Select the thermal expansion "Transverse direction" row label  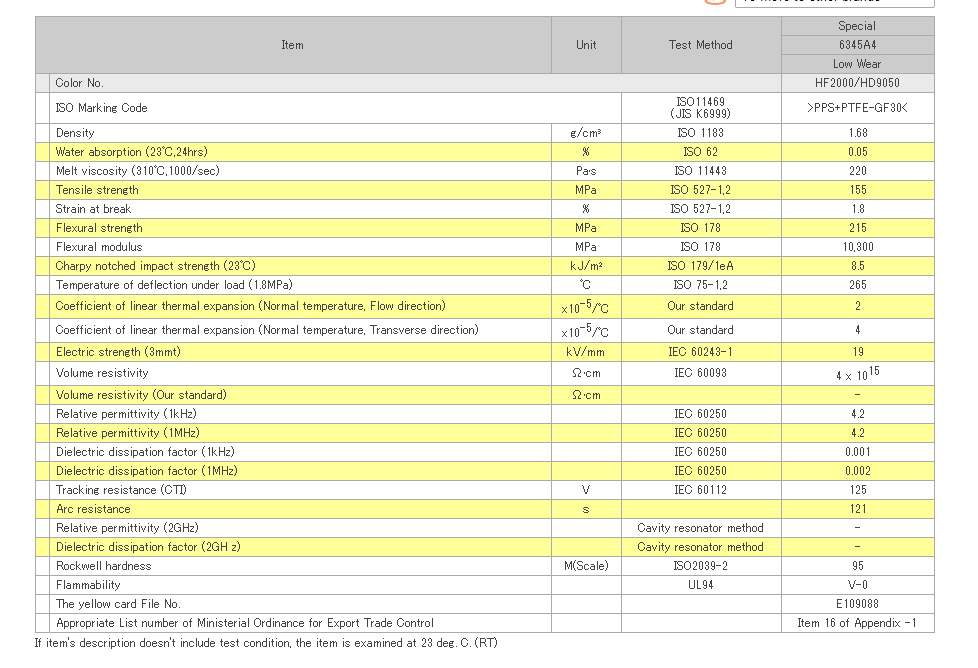pos(267,330)
